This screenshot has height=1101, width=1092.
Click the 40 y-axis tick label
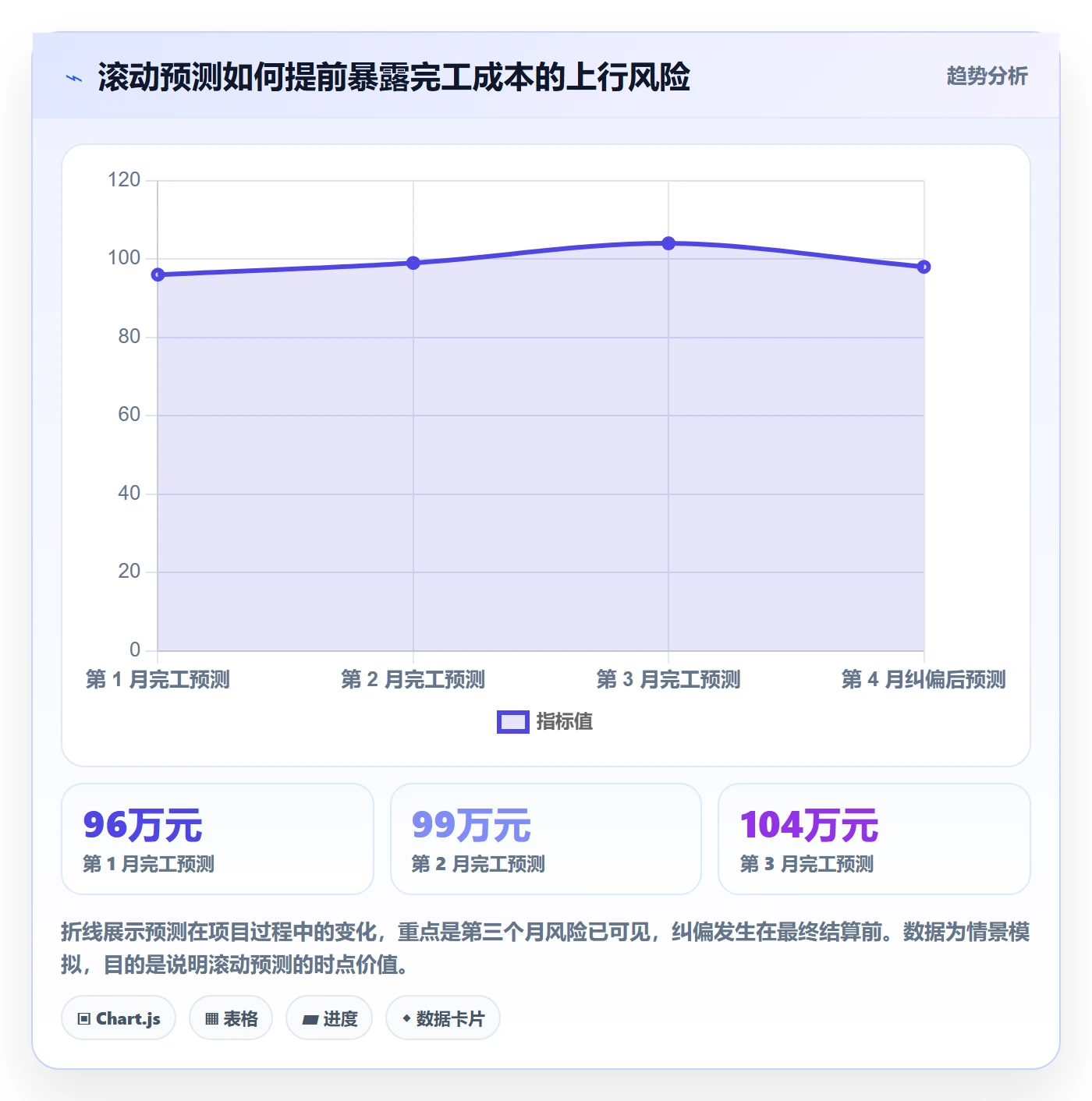click(x=129, y=494)
